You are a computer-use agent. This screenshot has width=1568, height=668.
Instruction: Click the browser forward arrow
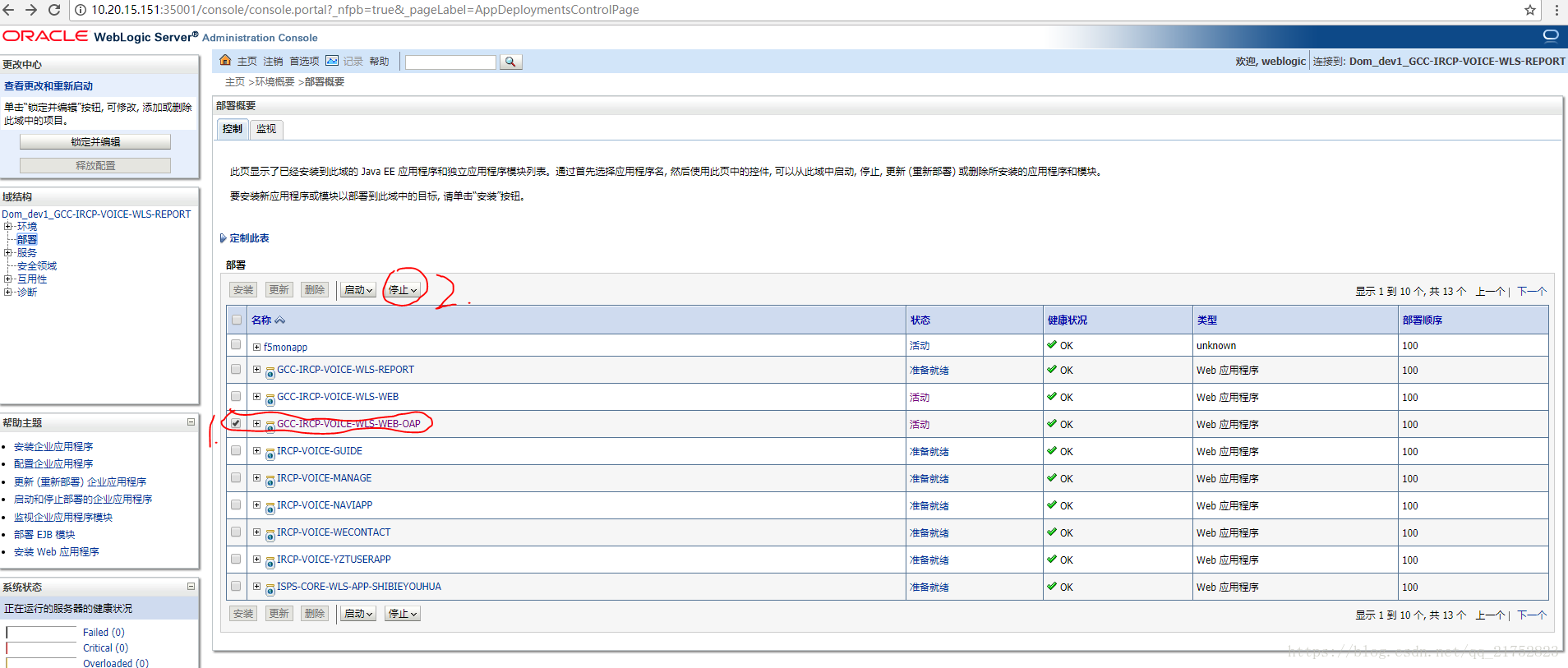[x=31, y=10]
